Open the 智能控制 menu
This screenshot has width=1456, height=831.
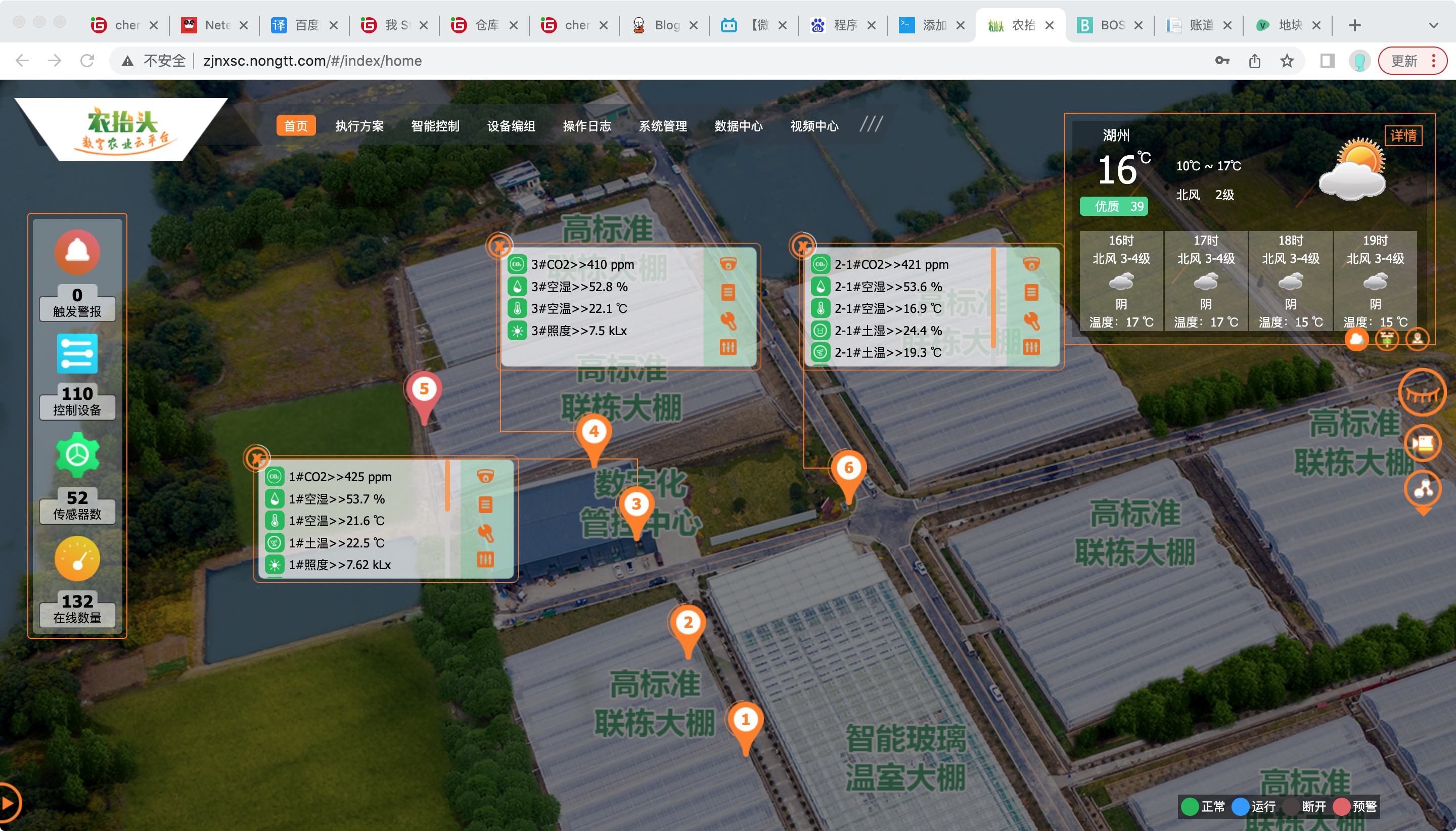click(435, 125)
